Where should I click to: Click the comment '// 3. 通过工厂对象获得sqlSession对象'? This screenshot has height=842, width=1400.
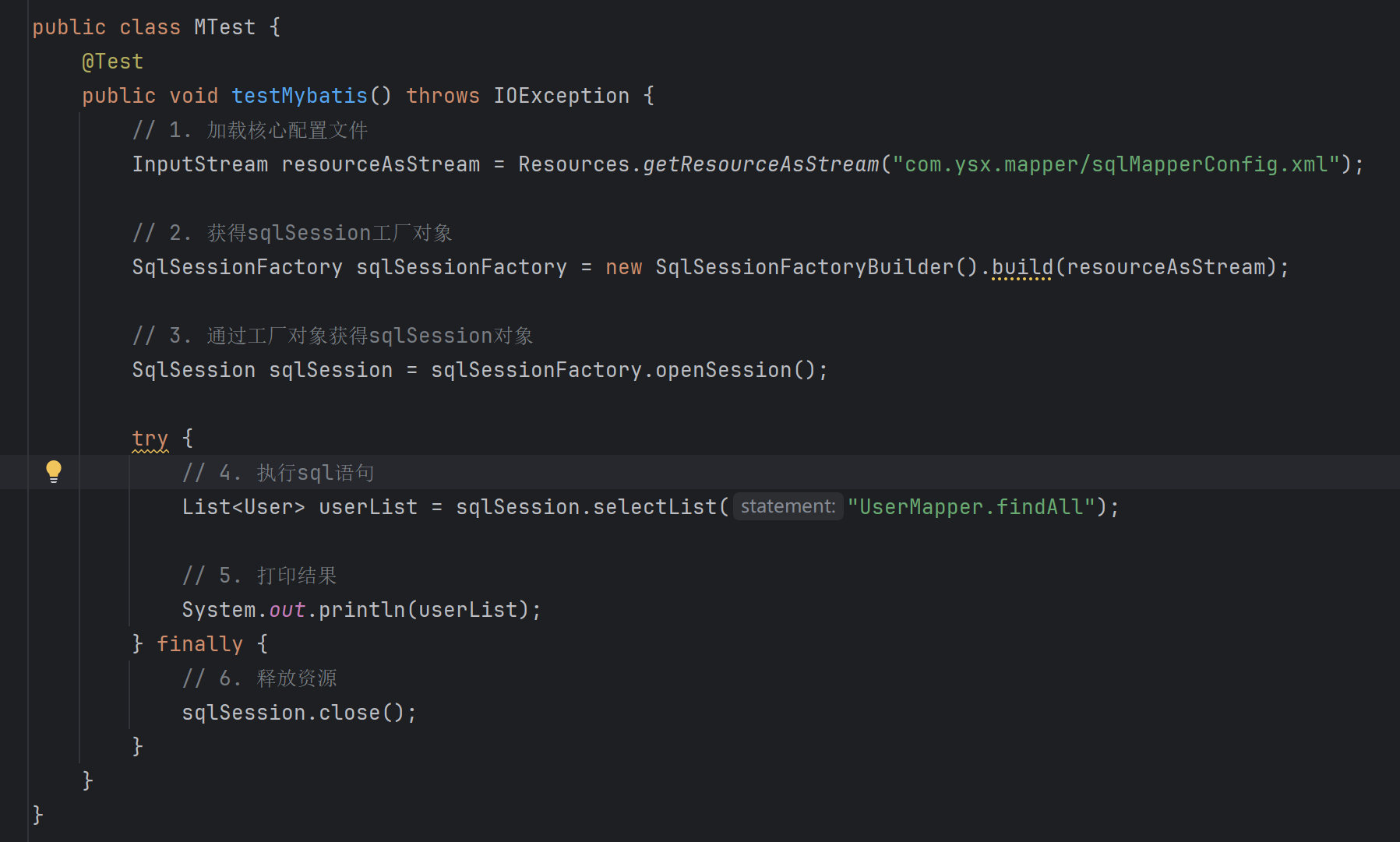click(x=333, y=336)
